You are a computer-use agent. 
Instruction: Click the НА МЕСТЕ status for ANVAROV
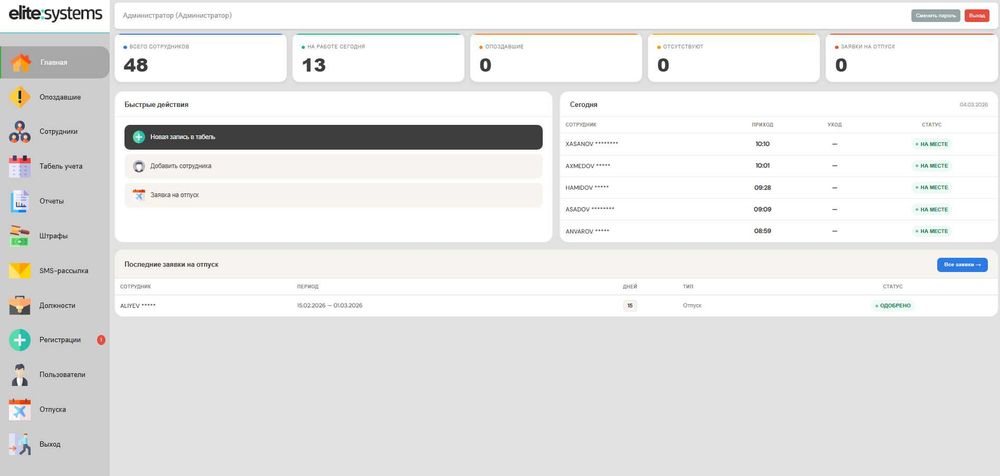931,231
